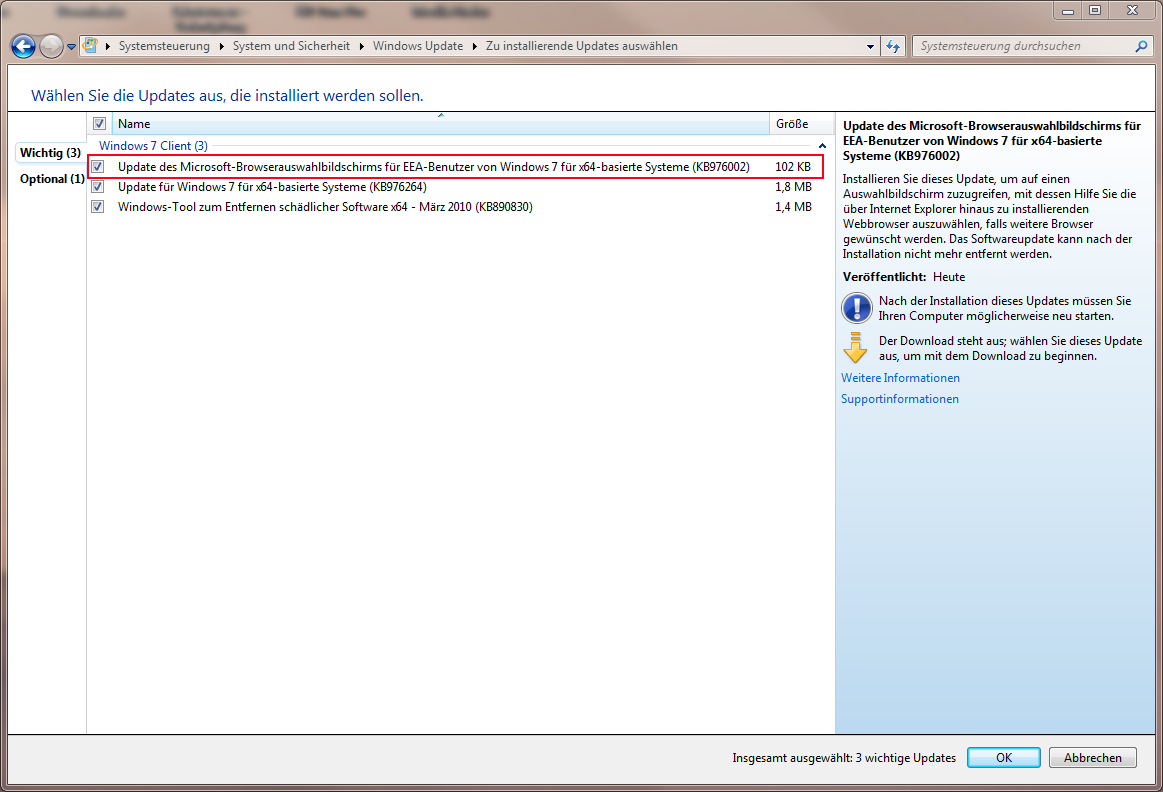The image size is (1163, 792).
Task: Select the Optional (1) tab
Action: tap(51, 179)
